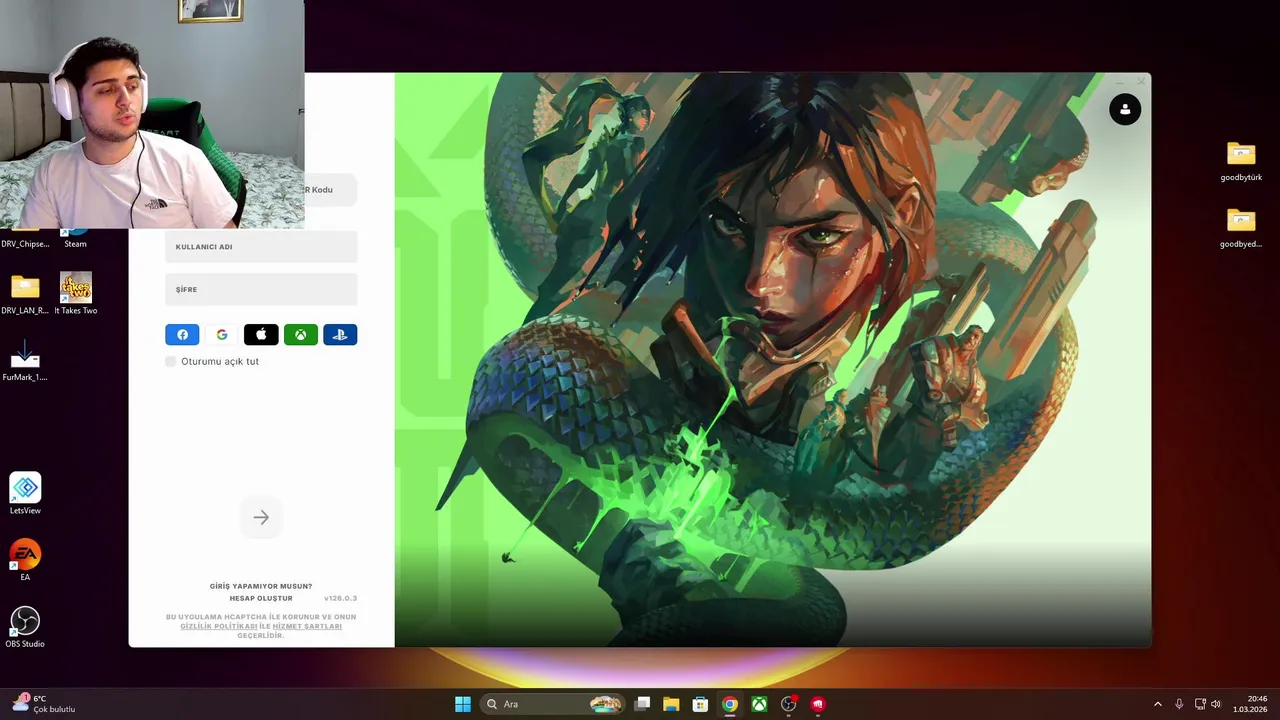This screenshot has width=1280, height=720.
Task: Select the FurMark desktop icon
Action: click(x=25, y=361)
